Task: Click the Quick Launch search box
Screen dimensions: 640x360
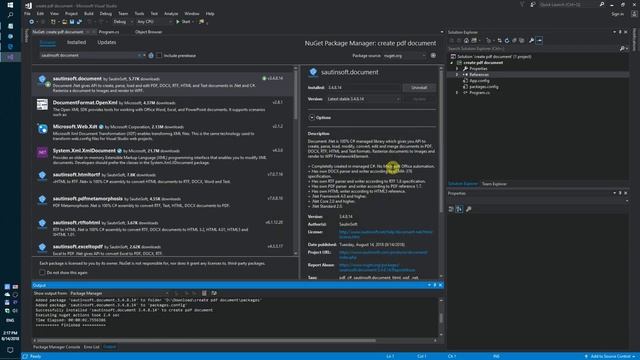Action: 568,4
